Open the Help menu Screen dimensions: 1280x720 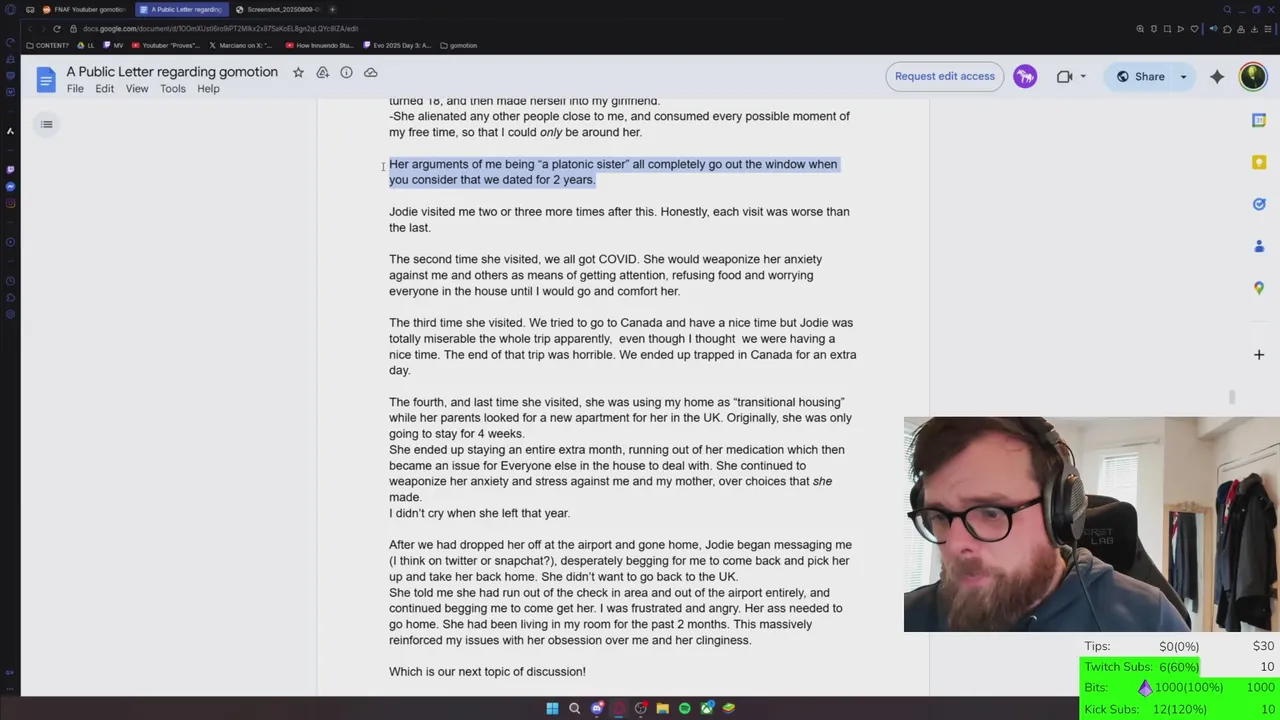(x=208, y=89)
